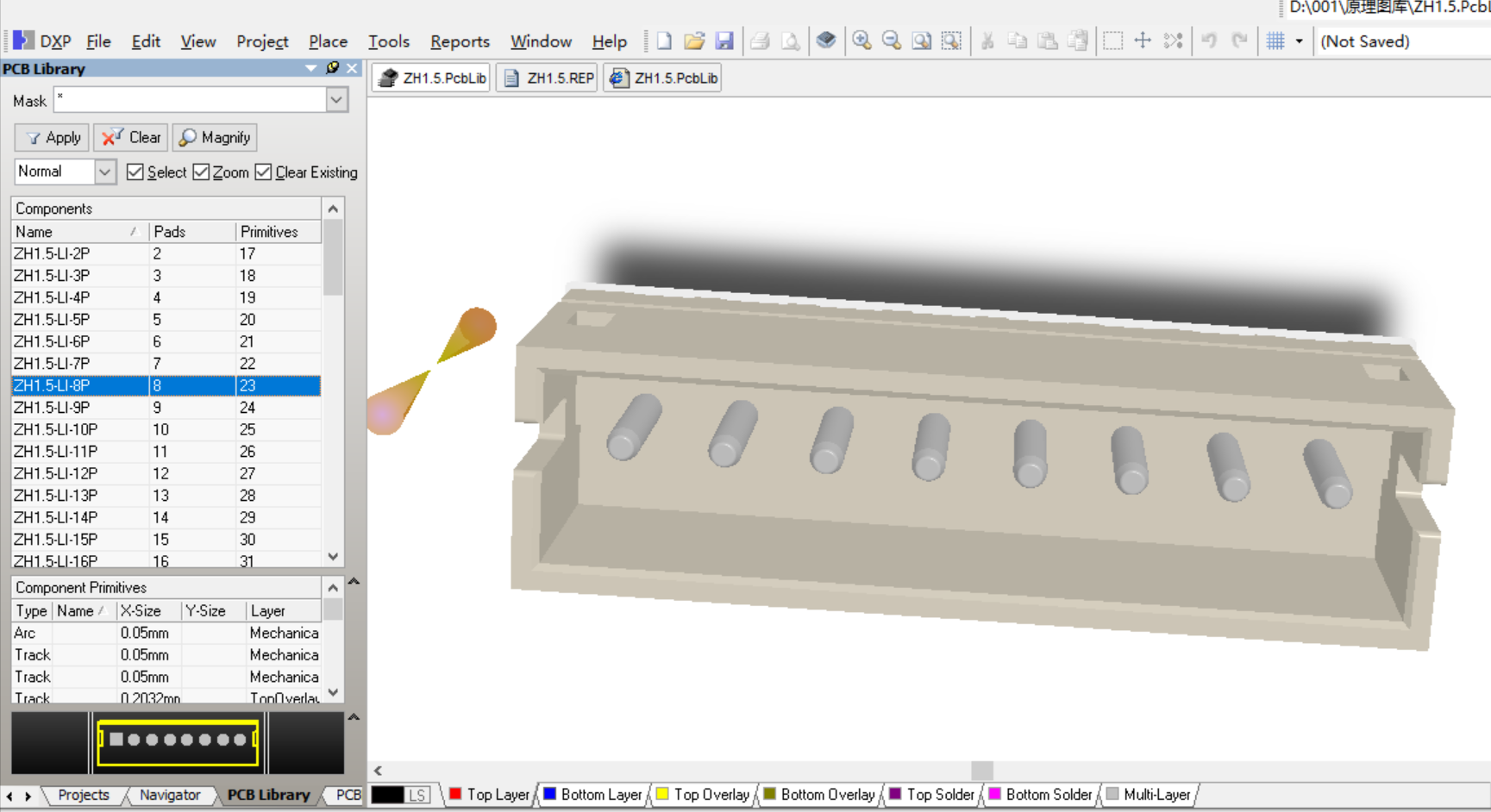
Task: Toggle the Clear Existing checkbox
Action: (263, 172)
